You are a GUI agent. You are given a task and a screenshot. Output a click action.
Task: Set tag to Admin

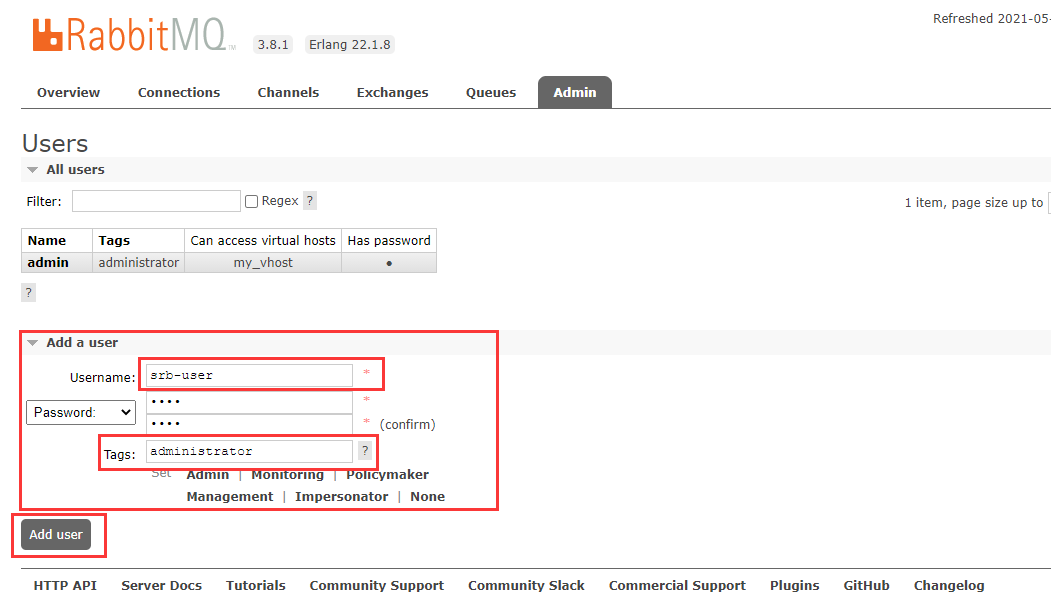point(208,475)
